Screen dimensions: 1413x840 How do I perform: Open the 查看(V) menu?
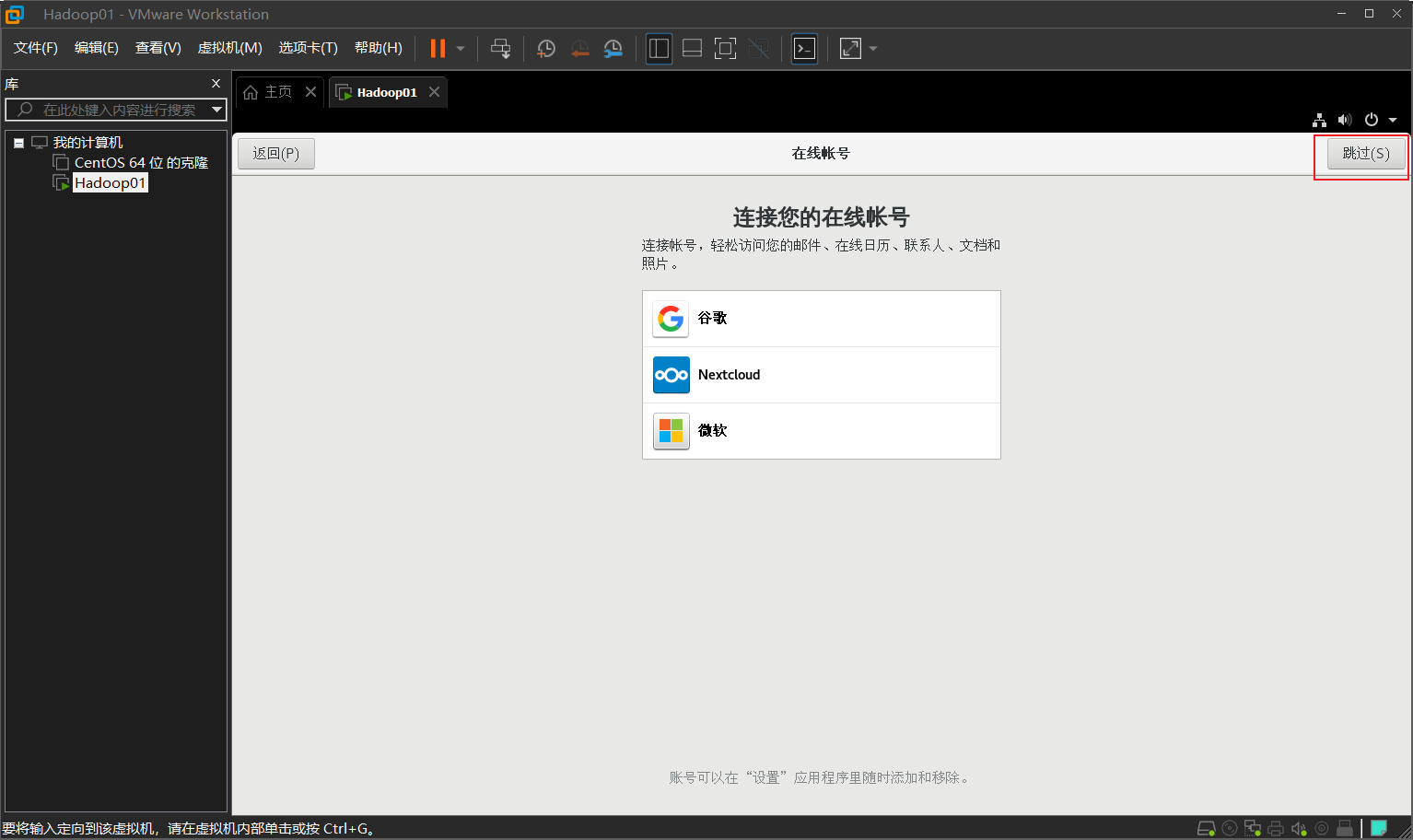[158, 48]
